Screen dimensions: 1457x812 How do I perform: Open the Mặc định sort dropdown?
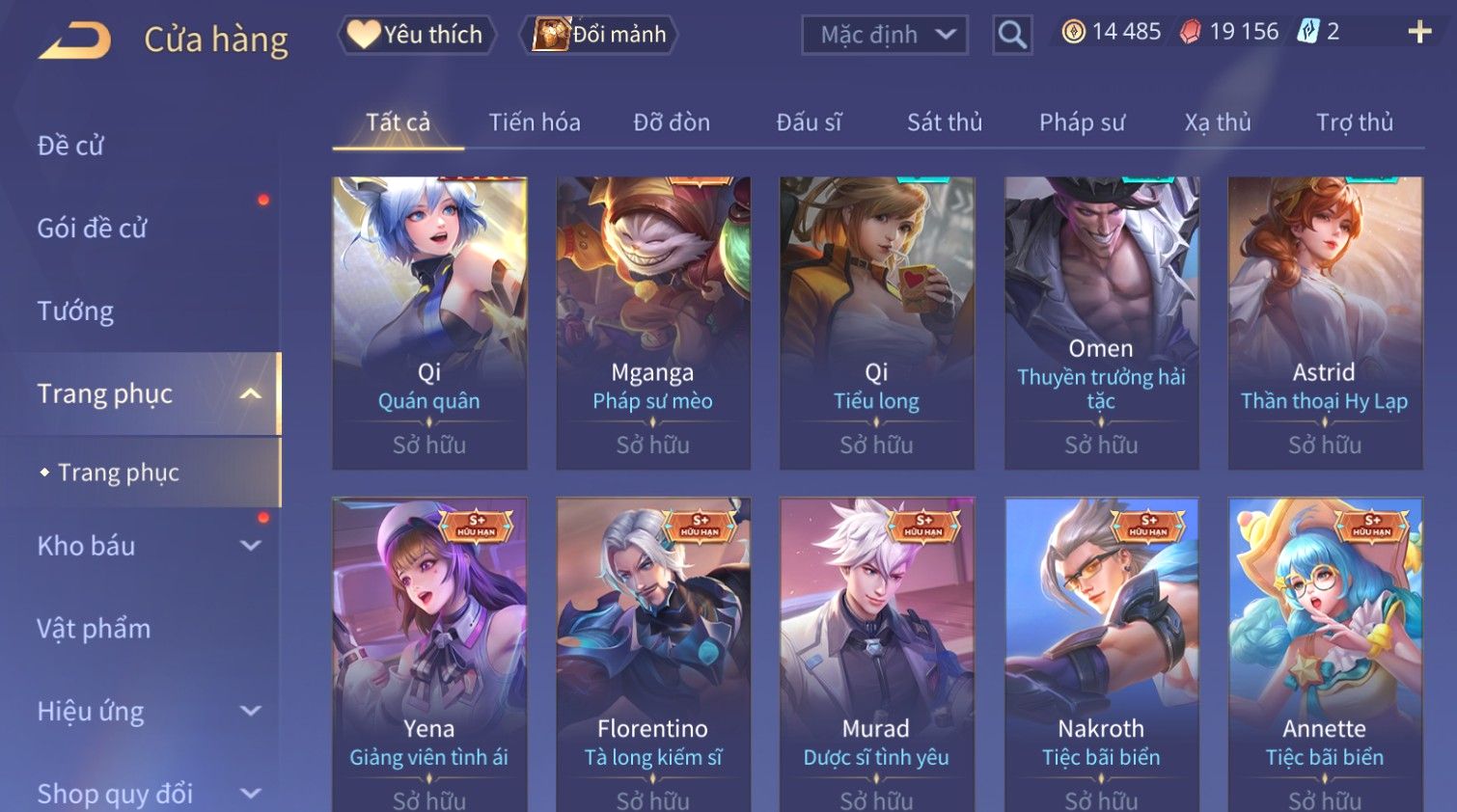pos(885,35)
